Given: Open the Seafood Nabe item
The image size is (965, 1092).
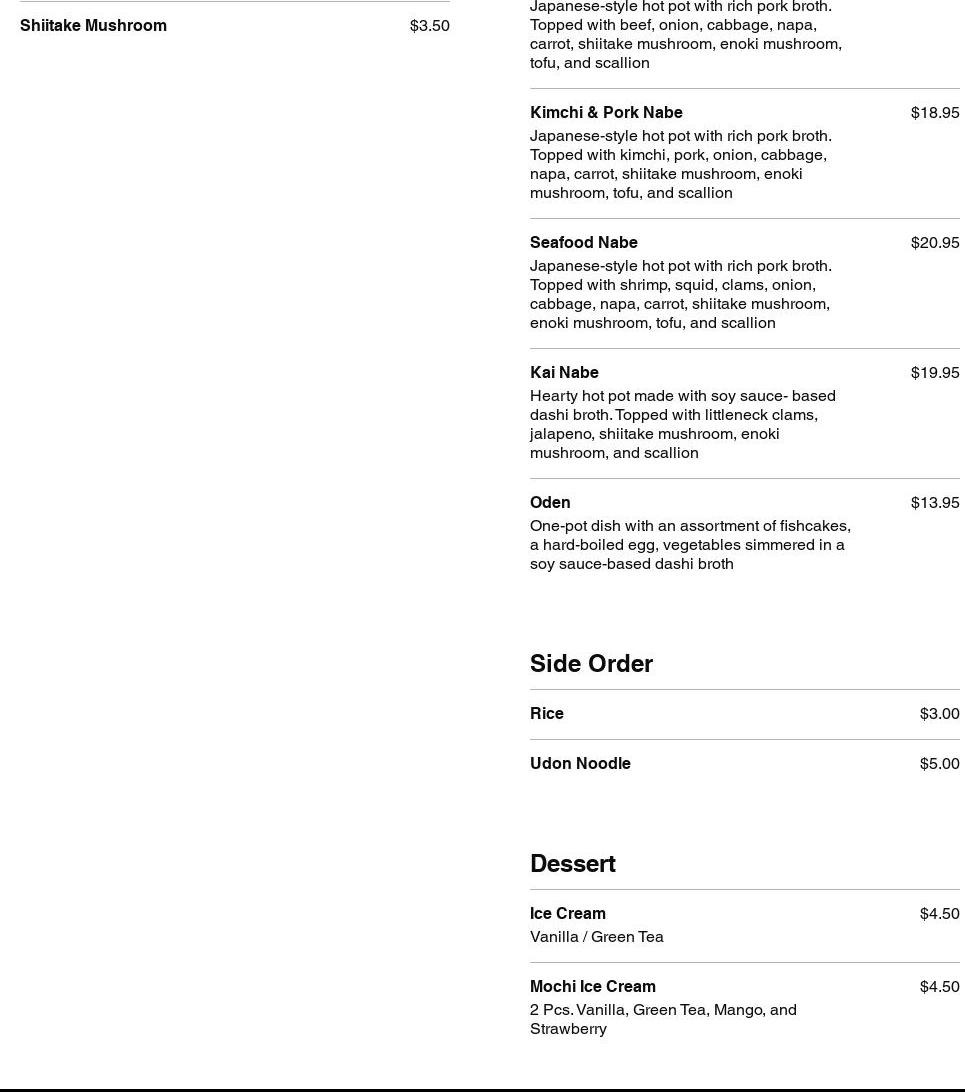Looking at the screenshot, I should point(583,242).
